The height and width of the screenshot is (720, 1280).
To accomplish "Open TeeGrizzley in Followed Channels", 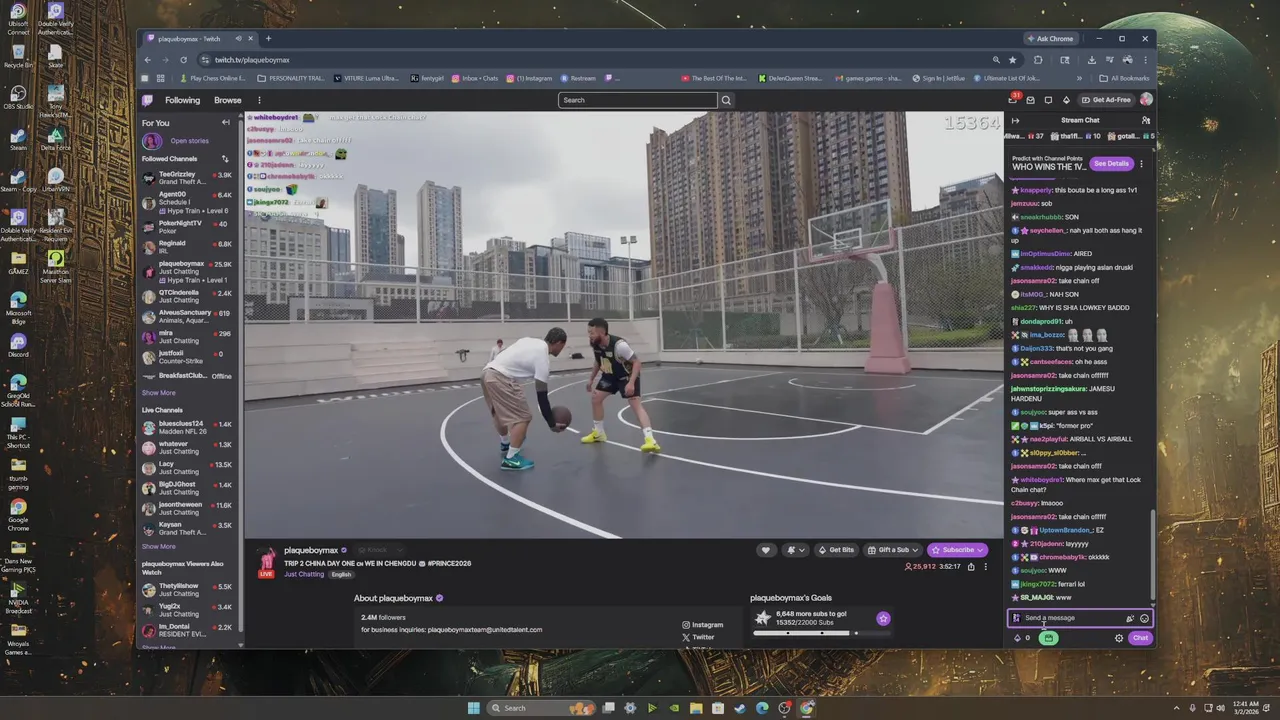I will (187, 178).
